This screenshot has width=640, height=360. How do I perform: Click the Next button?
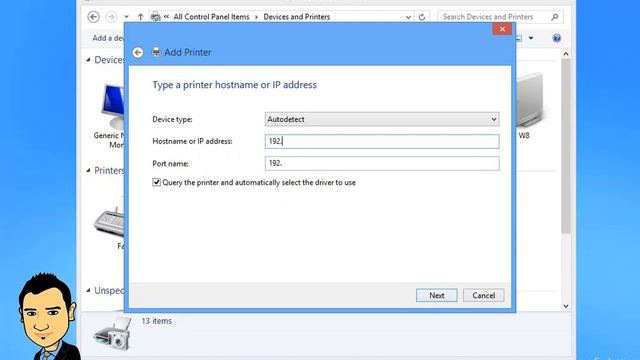(436, 295)
